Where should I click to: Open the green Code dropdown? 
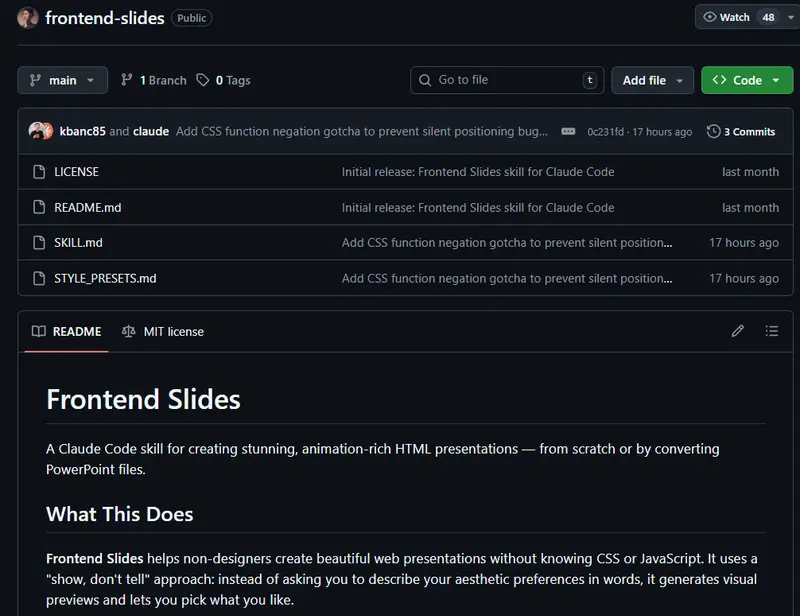[x=747, y=80]
